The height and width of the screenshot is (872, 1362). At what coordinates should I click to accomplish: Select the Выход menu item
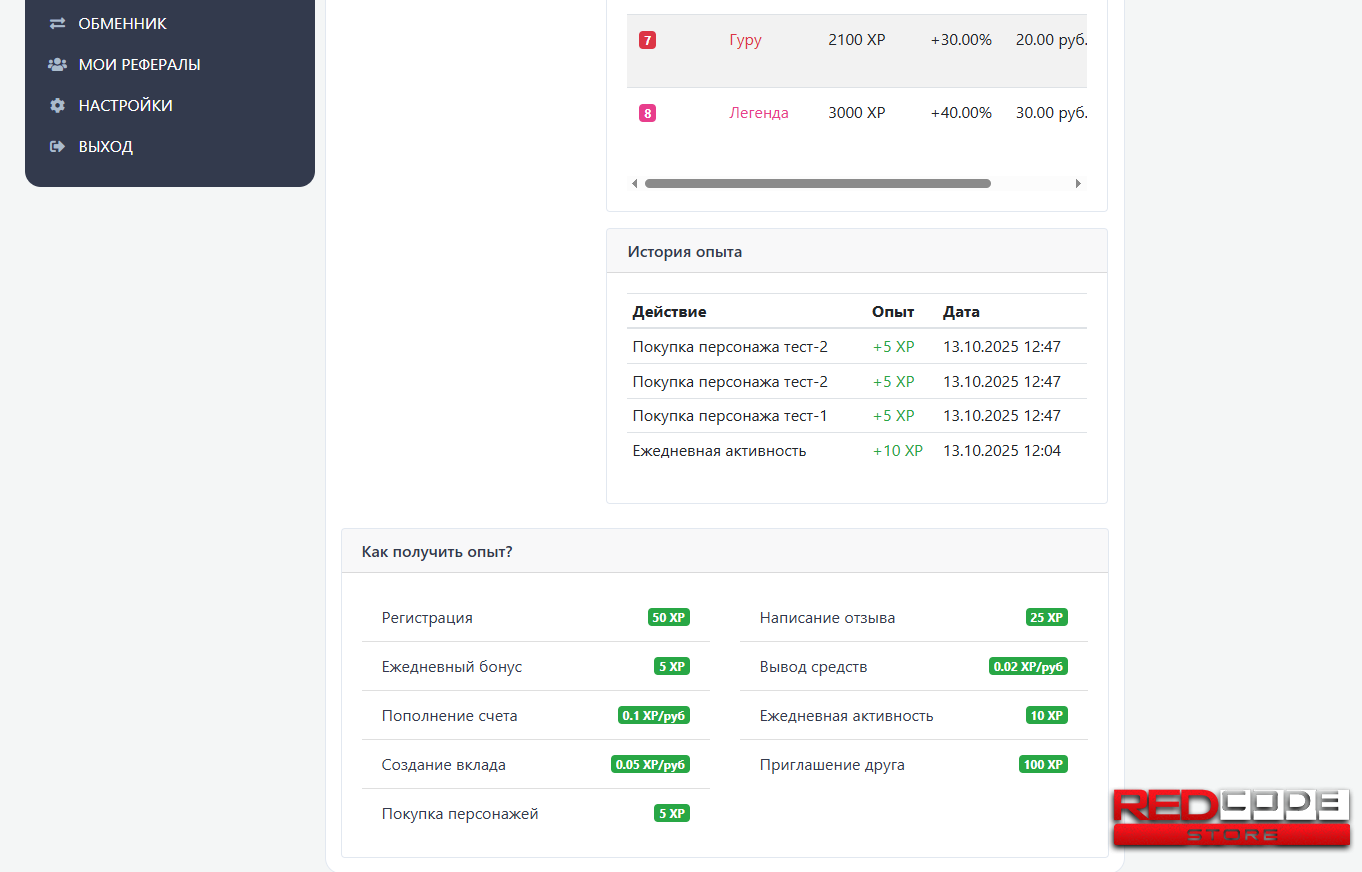pos(105,146)
